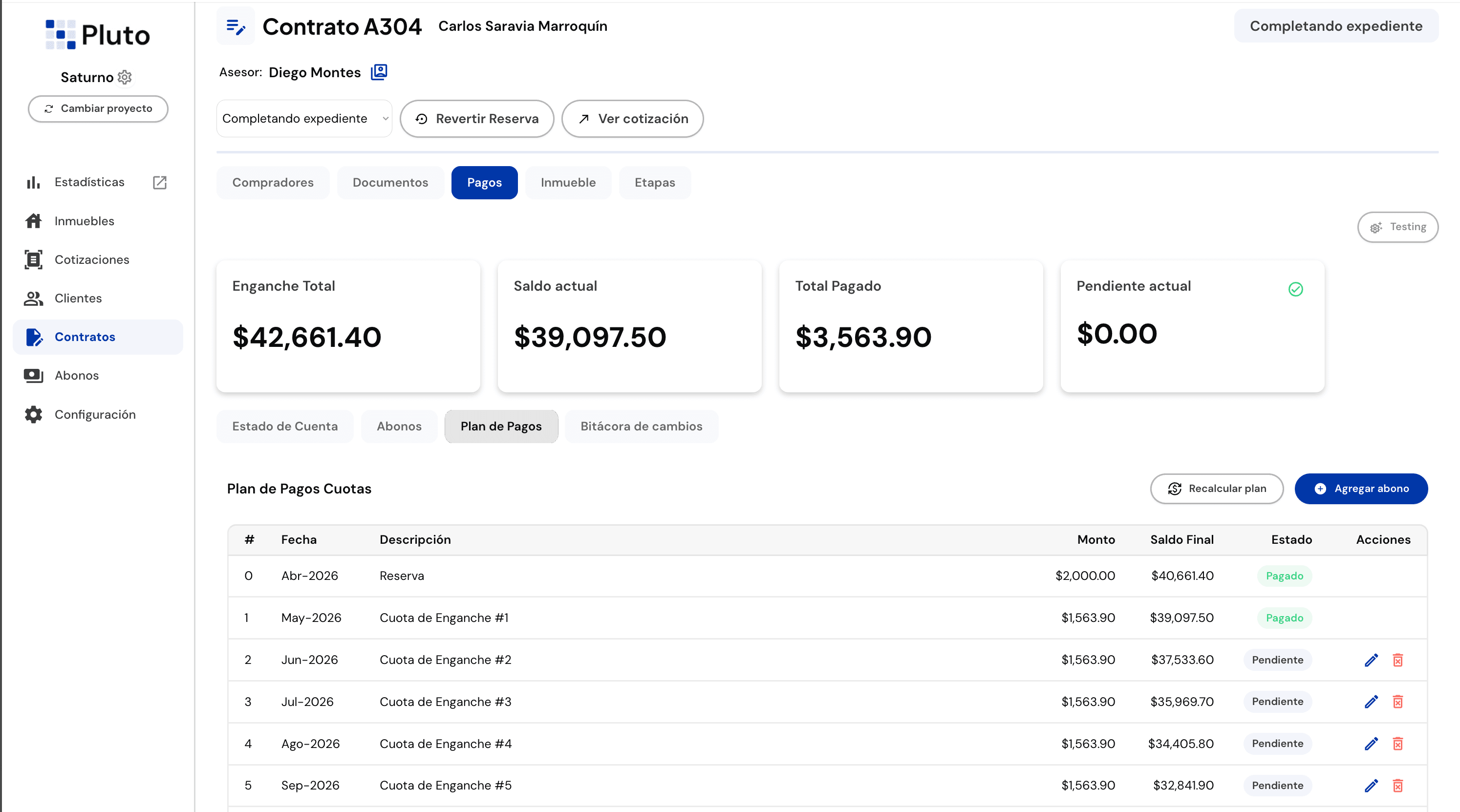The width and height of the screenshot is (1460, 812).
Task: Delete Cuota de Enganche #4 trash icon
Action: coord(1397,744)
